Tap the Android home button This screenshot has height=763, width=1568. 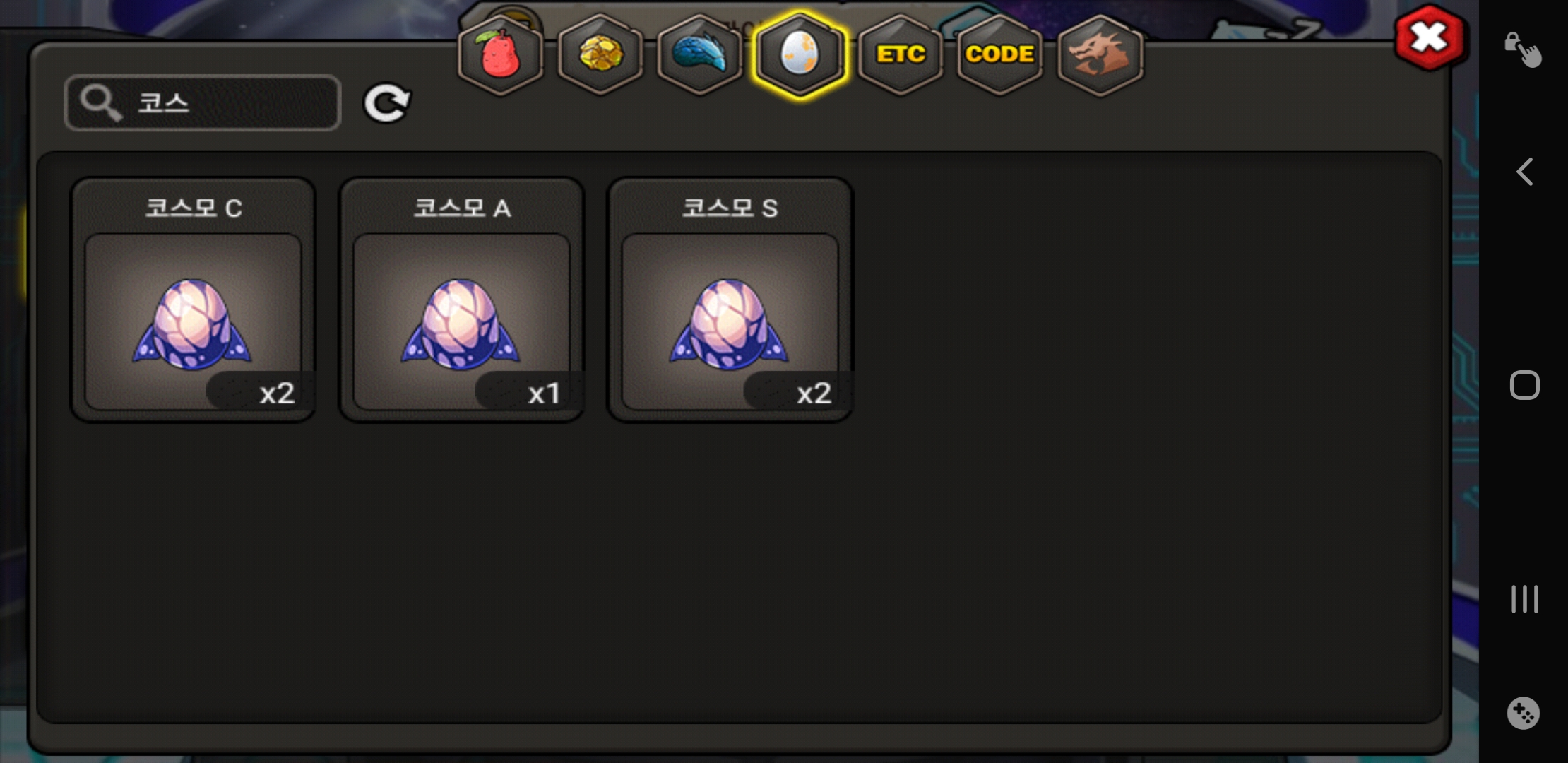pos(1524,385)
